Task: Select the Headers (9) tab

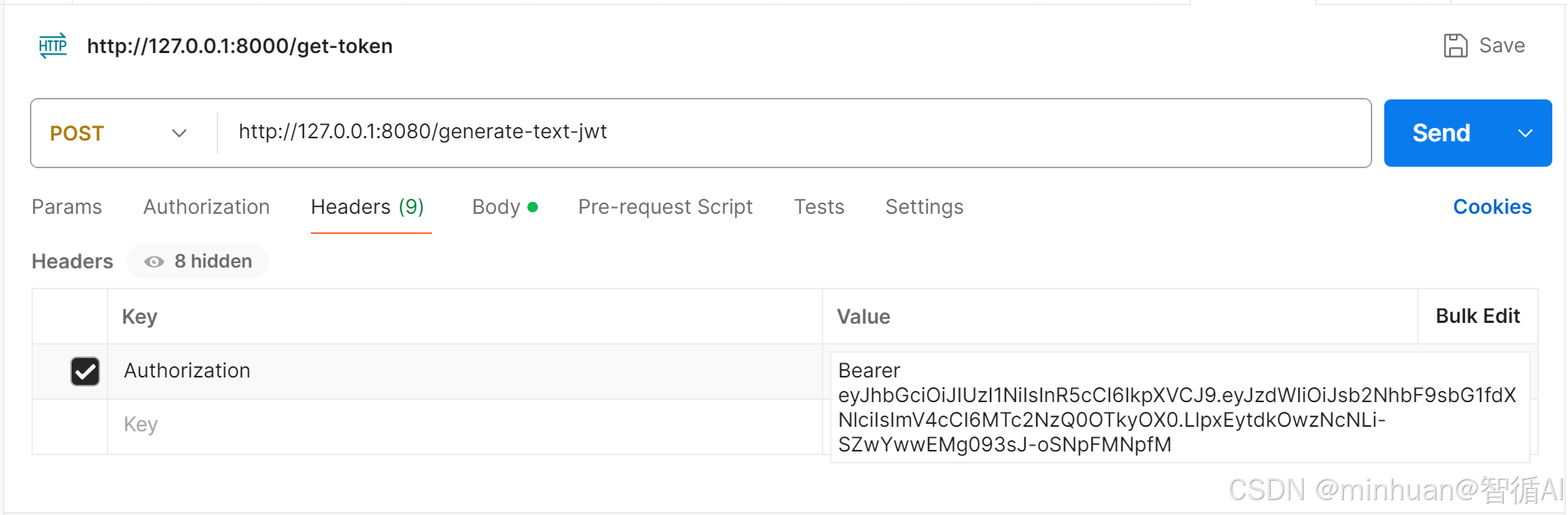Action: [367, 207]
